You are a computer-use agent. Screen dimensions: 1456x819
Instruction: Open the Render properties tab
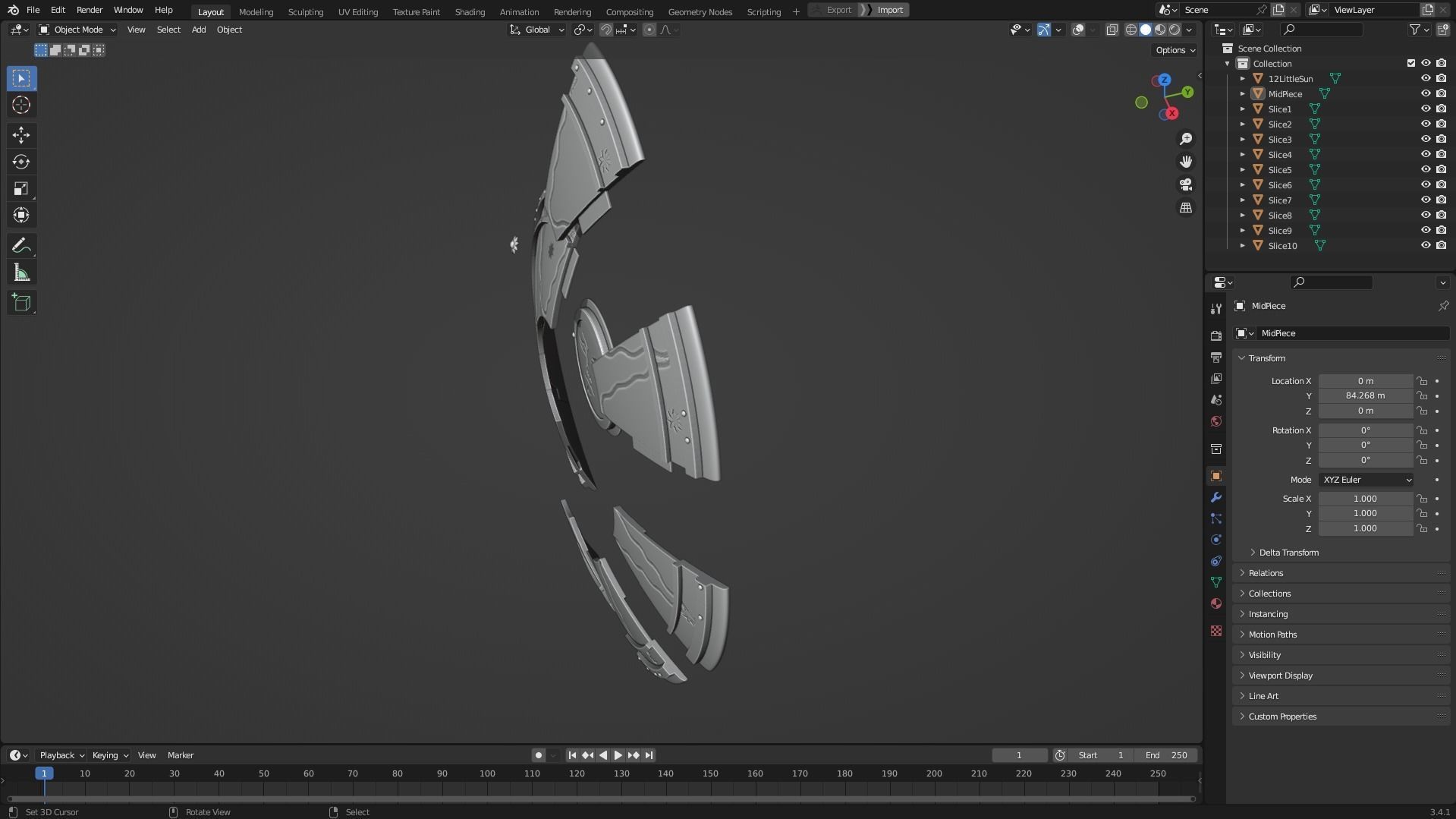pyautogui.click(x=1216, y=335)
